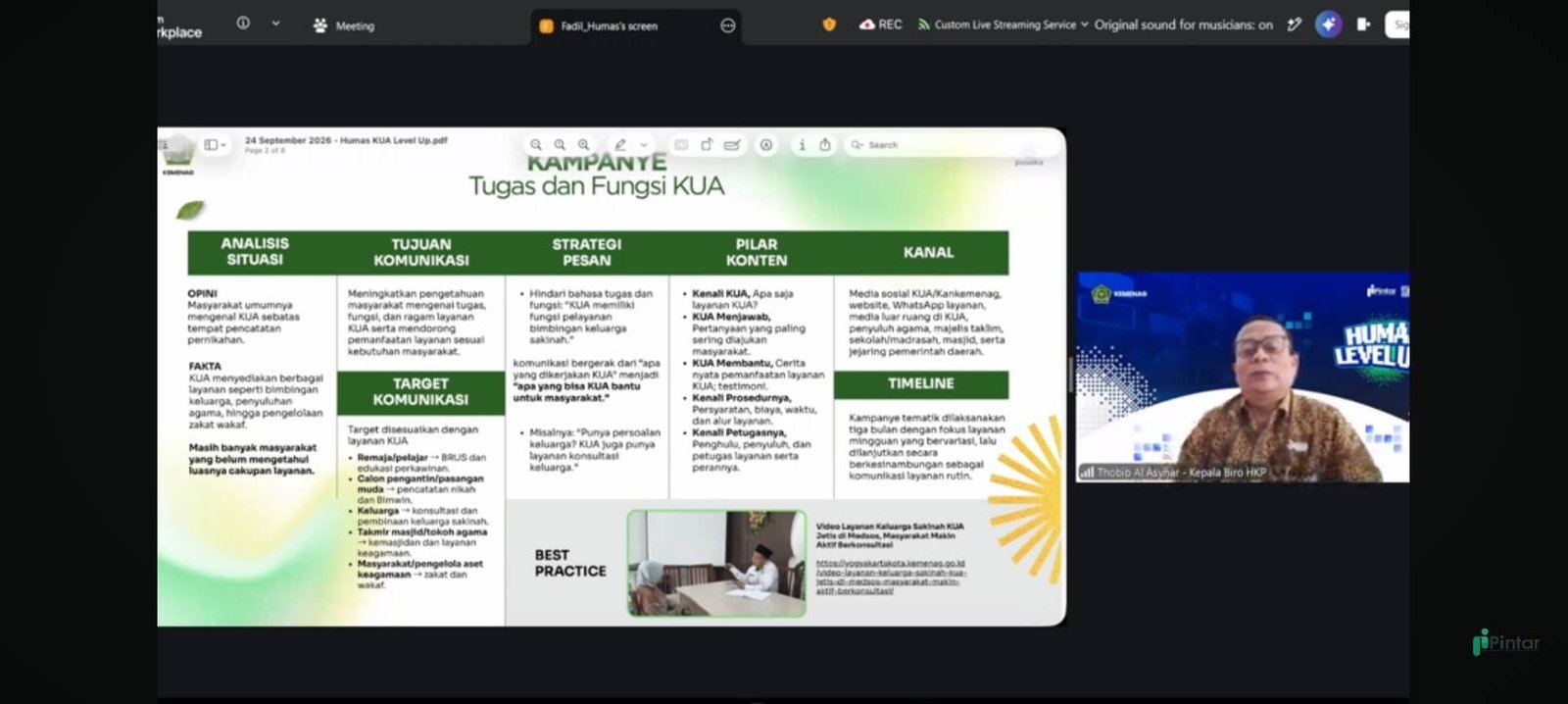Click the TUJUAN KOMUNIKASI header
This screenshot has height=704, width=1568.
(x=421, y=252)
